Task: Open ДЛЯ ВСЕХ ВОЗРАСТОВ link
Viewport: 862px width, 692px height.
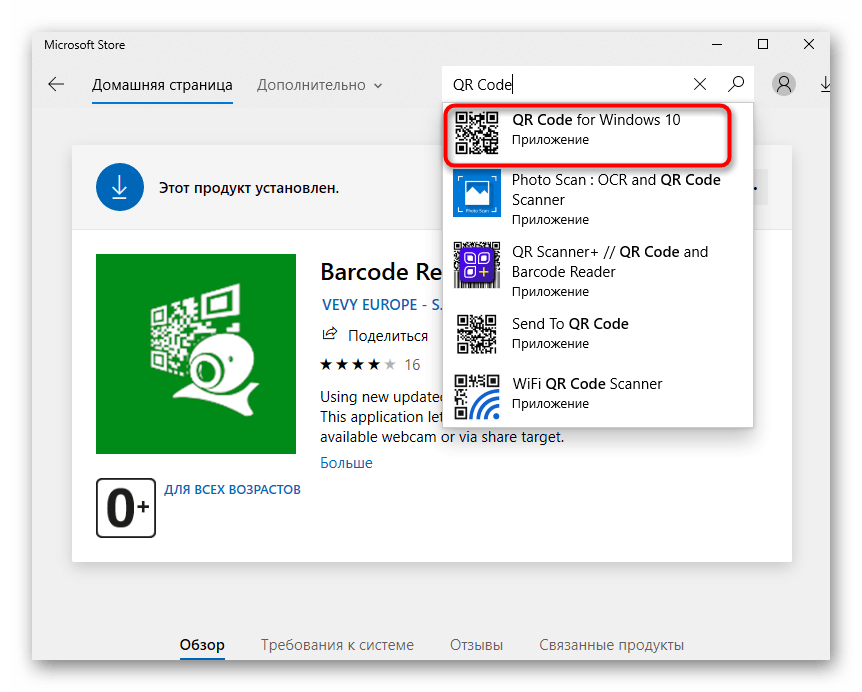Action: click(x=233, y=489)
